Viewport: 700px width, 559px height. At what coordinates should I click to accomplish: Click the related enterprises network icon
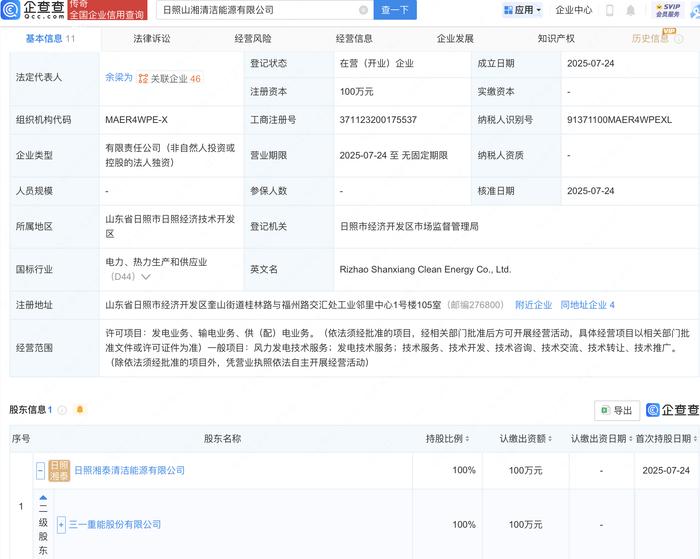pos(143,79)
